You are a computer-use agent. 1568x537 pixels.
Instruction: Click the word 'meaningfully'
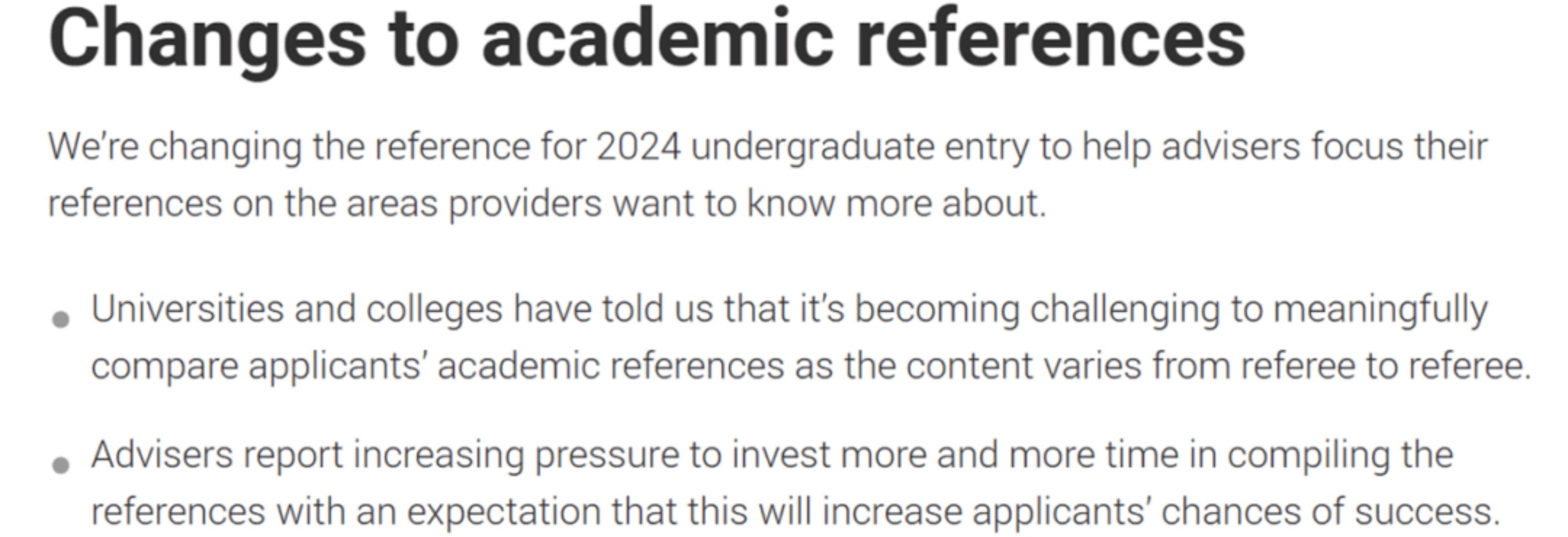pyautogui.click(x=1381, y=309)
